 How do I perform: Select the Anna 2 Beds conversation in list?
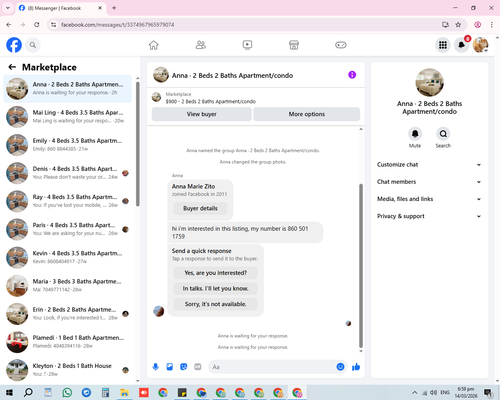click(67, 89)
